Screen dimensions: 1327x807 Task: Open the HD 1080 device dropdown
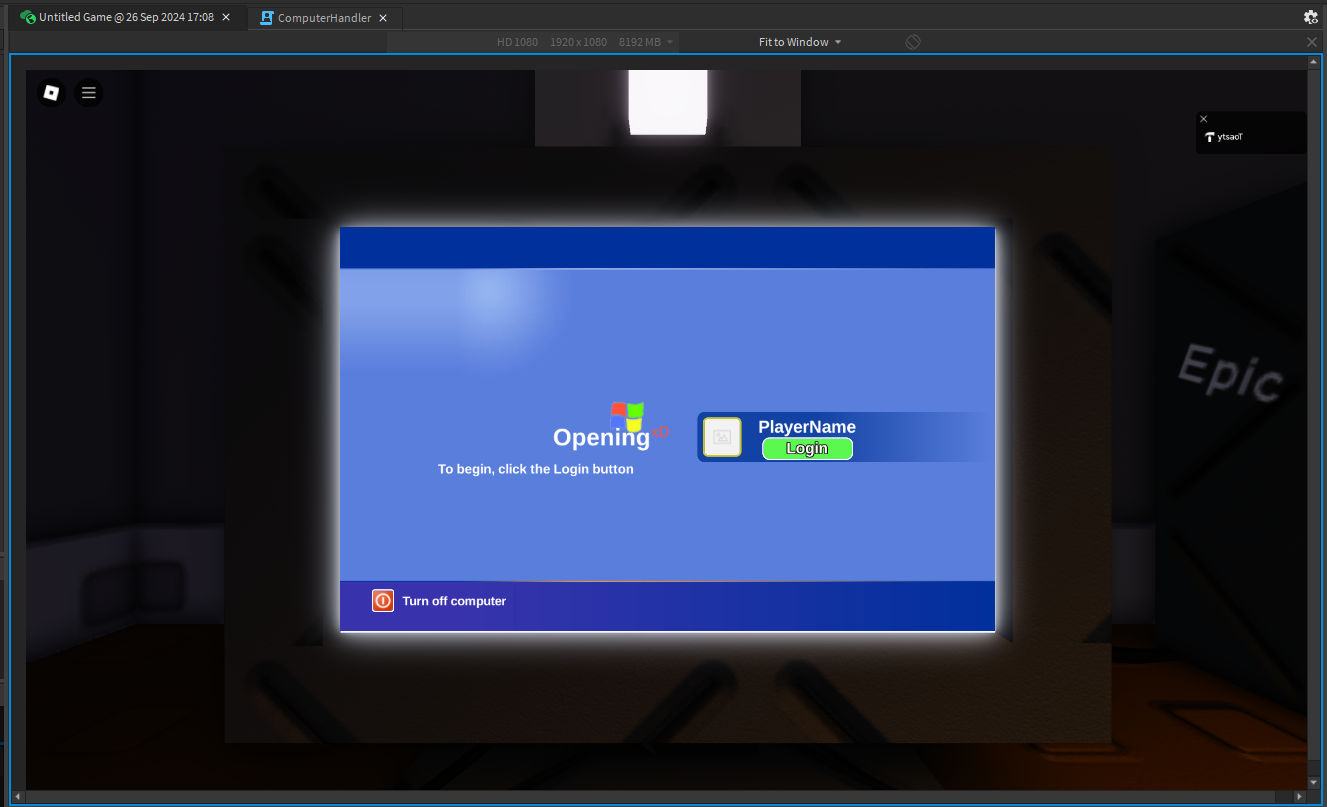[x=586, y=42]
